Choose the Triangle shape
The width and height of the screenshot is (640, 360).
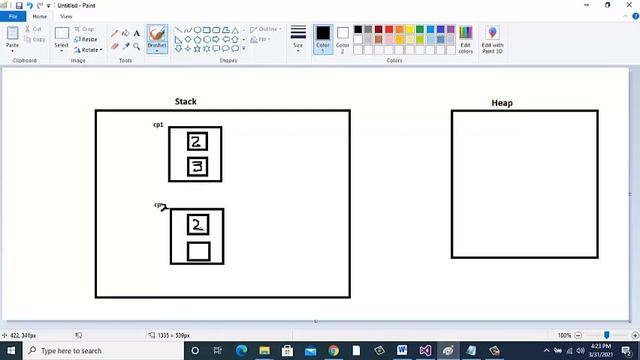(x=235, y=30)
